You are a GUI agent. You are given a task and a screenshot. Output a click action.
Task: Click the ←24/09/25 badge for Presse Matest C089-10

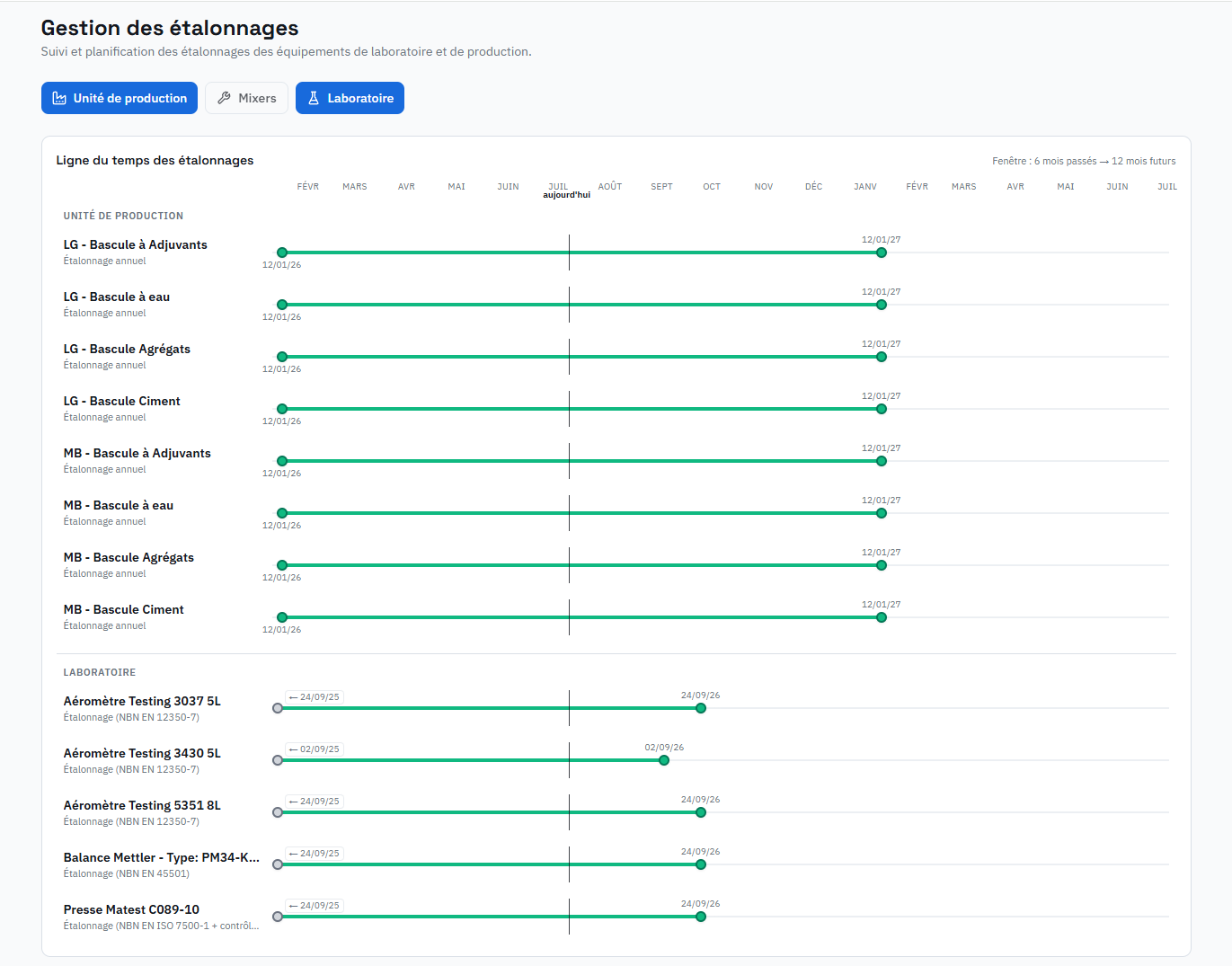coord(315,906)
